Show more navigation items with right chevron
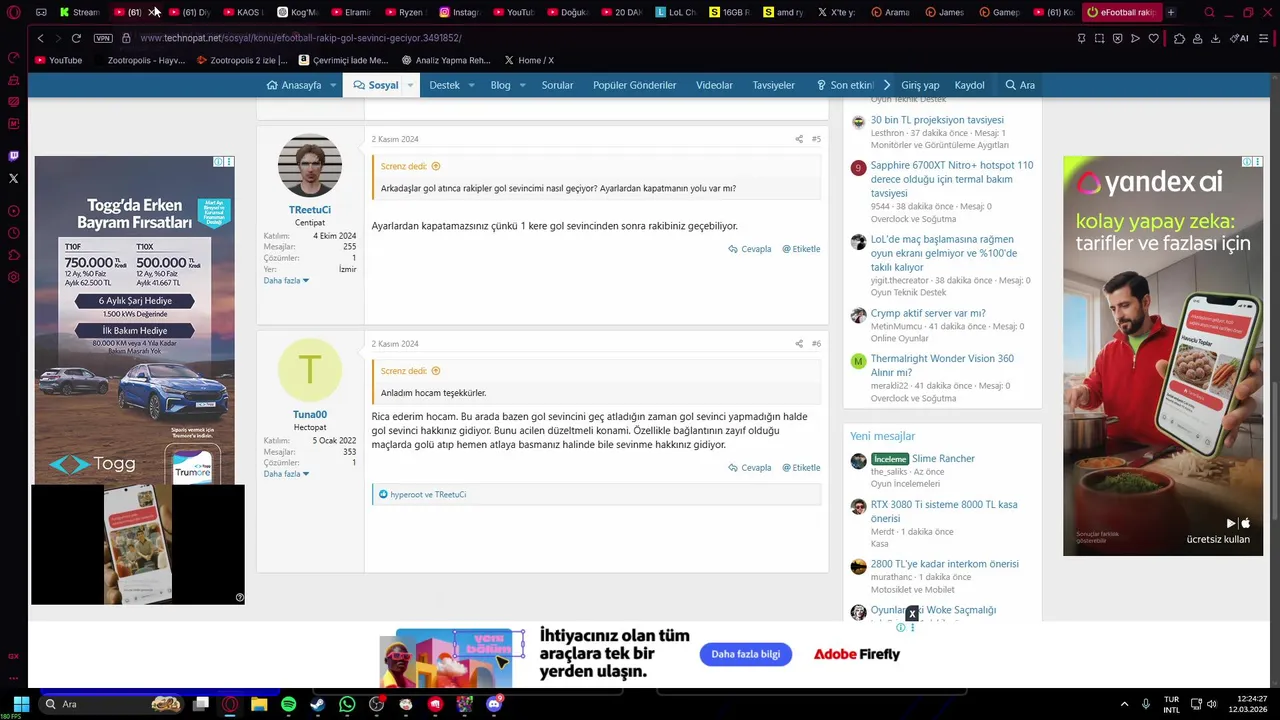 pos(887,85)
